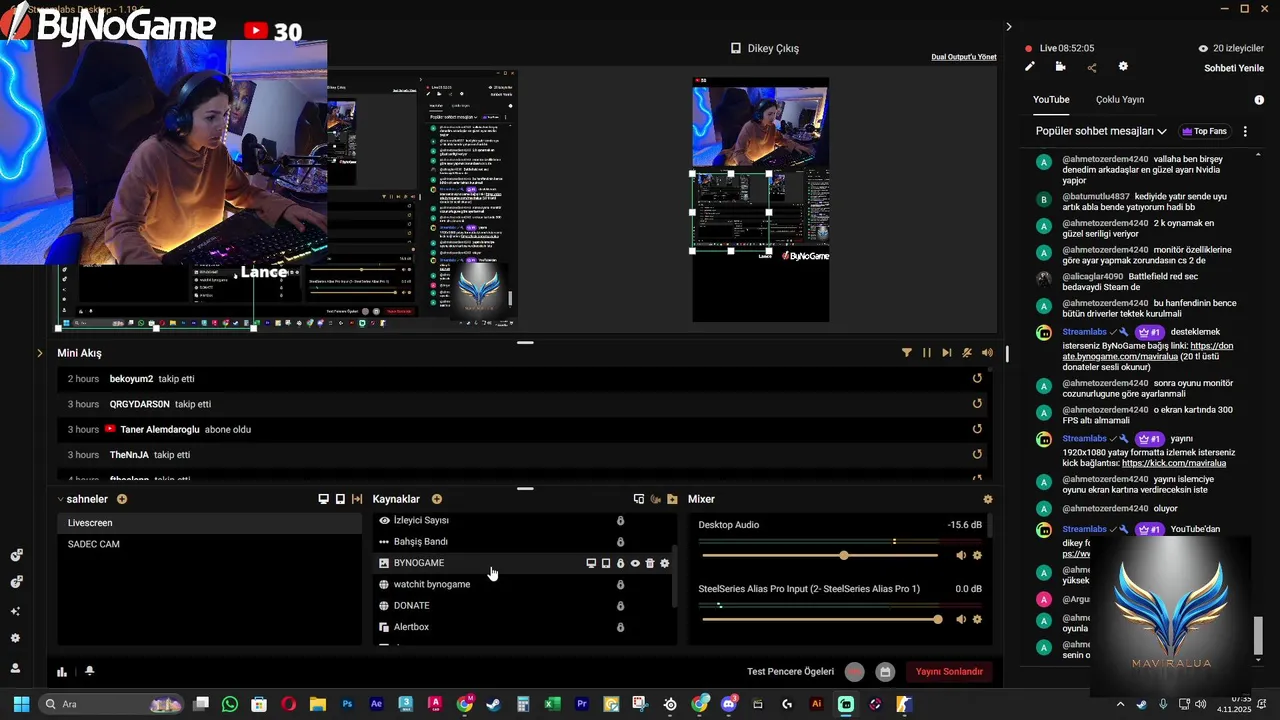This screenshot has width=1280, height=720.
Task: Select the Livescreen scene
Action: tap(209, 523)
